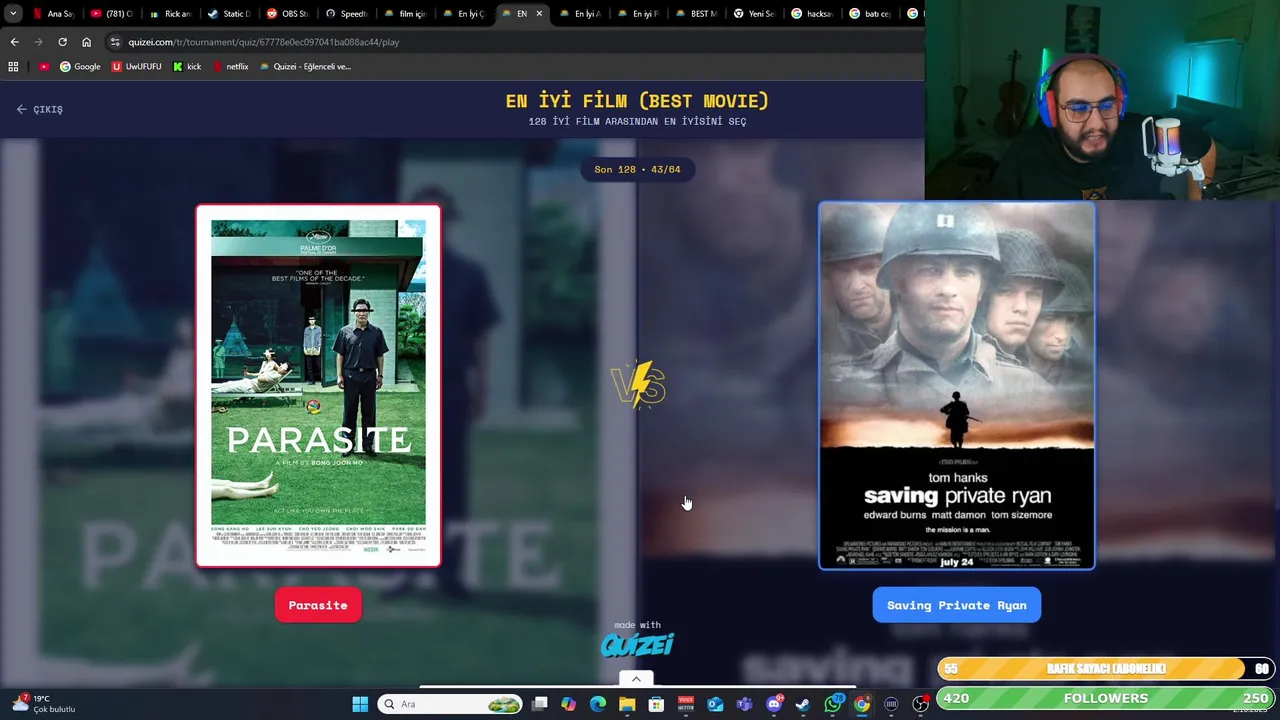The width and height of the screenshot is (1280, 720).
Task: Switch to the Speedtest tab
Action: (346, 14)
